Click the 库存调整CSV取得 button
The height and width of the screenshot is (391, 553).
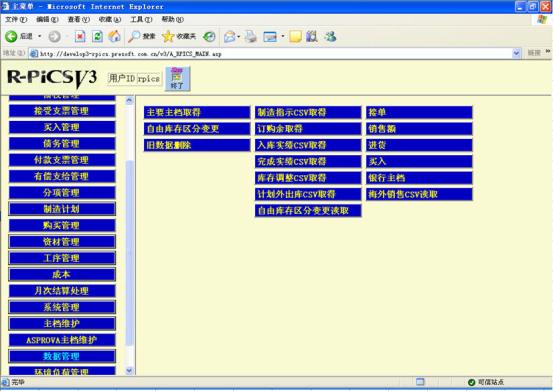click(x=308, y=178)
